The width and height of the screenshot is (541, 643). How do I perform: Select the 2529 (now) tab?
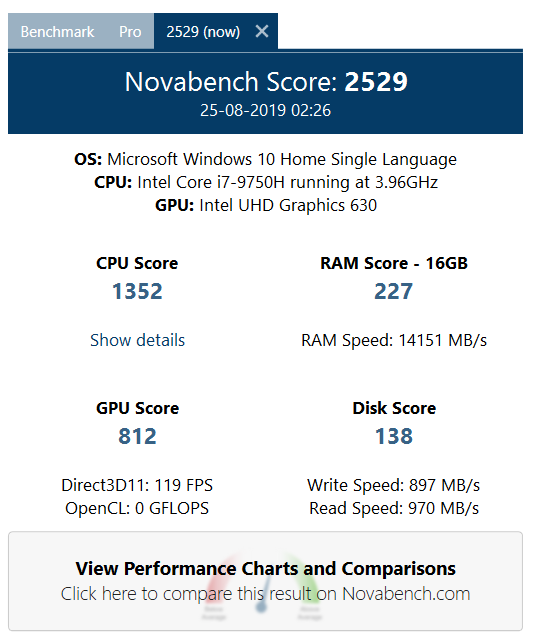tap(203, 32)
